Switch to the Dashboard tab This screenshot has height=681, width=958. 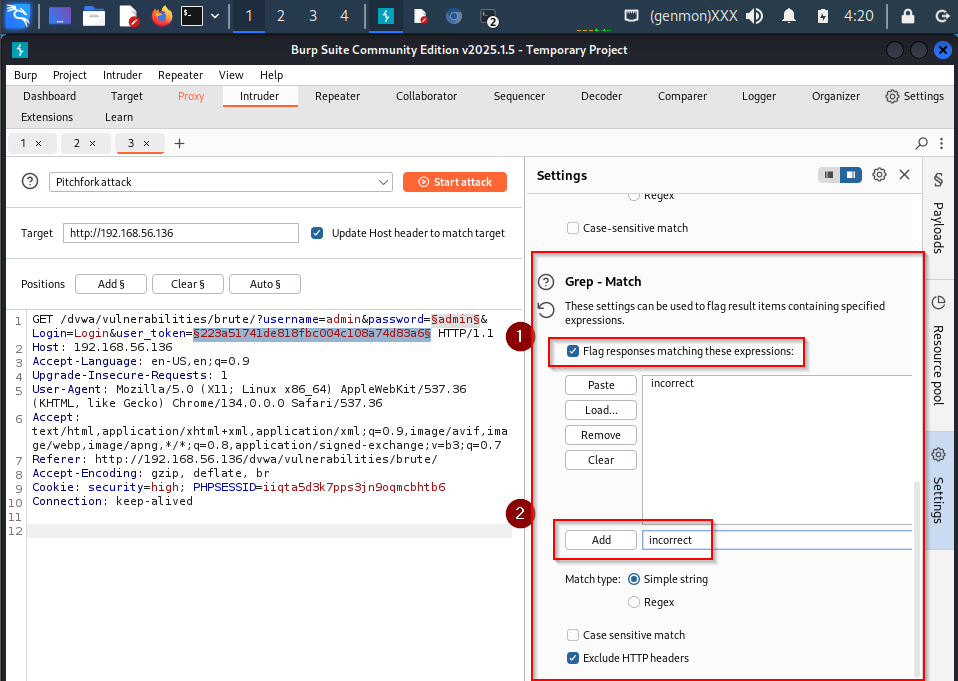pos(49,96)
